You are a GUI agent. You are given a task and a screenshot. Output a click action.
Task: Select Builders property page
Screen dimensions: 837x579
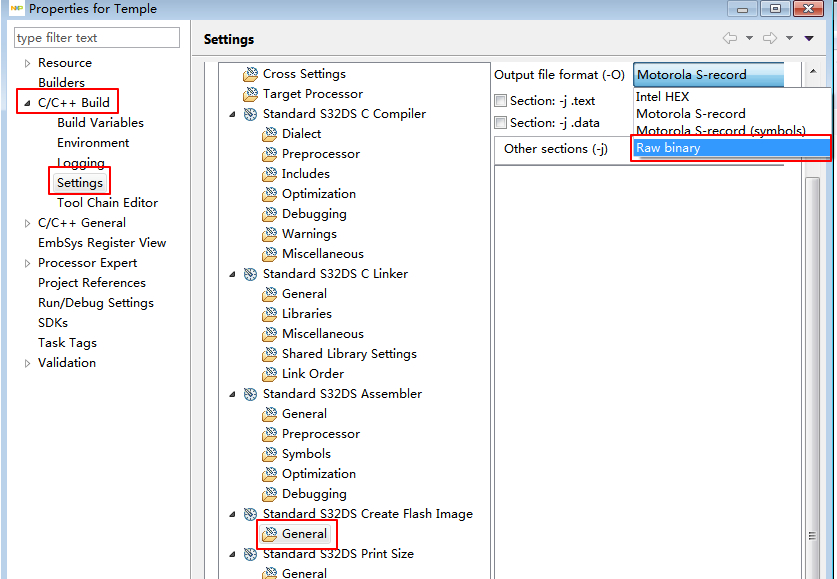click(61, 83)
